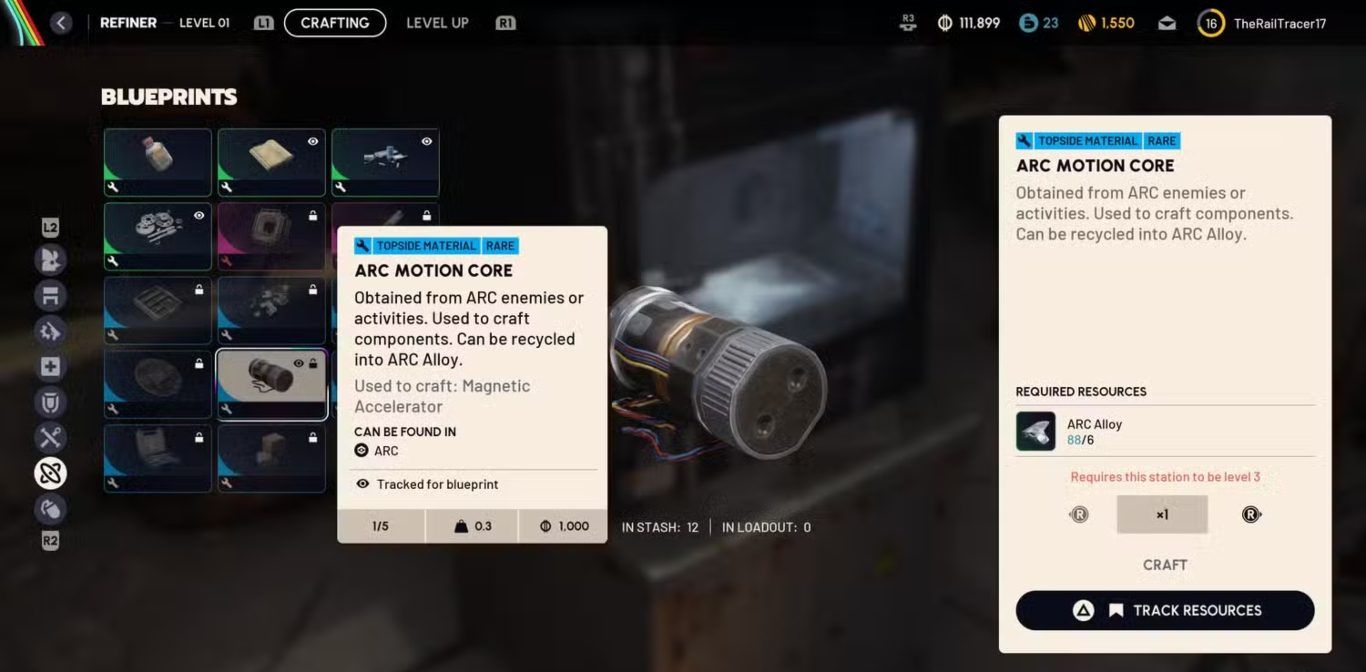
Task: Switch to the Level Up tab
Action: pos(437,23)
